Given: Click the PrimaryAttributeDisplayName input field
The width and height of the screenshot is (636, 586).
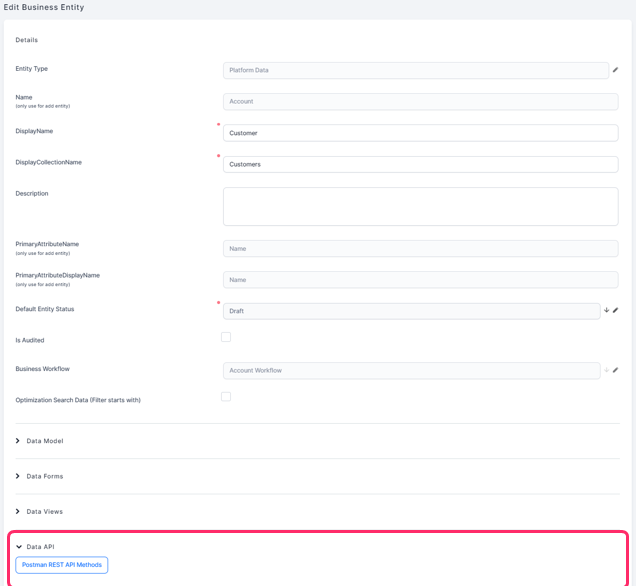Looking at the screenshot, I should click(x=420, y=280).
